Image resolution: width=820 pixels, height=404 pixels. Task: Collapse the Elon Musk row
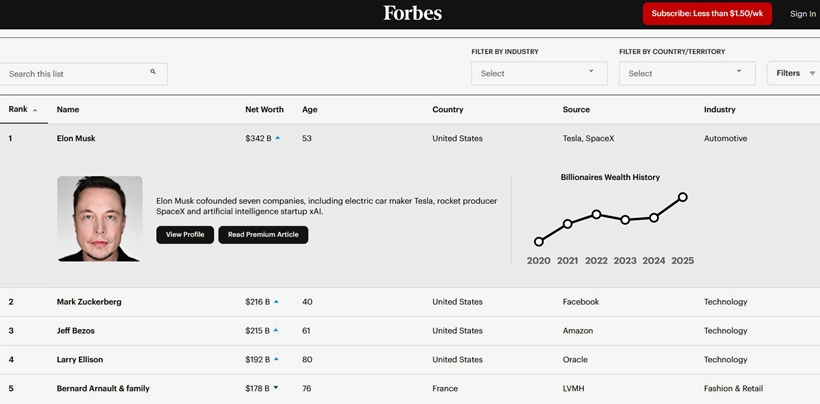coord(410,138)
